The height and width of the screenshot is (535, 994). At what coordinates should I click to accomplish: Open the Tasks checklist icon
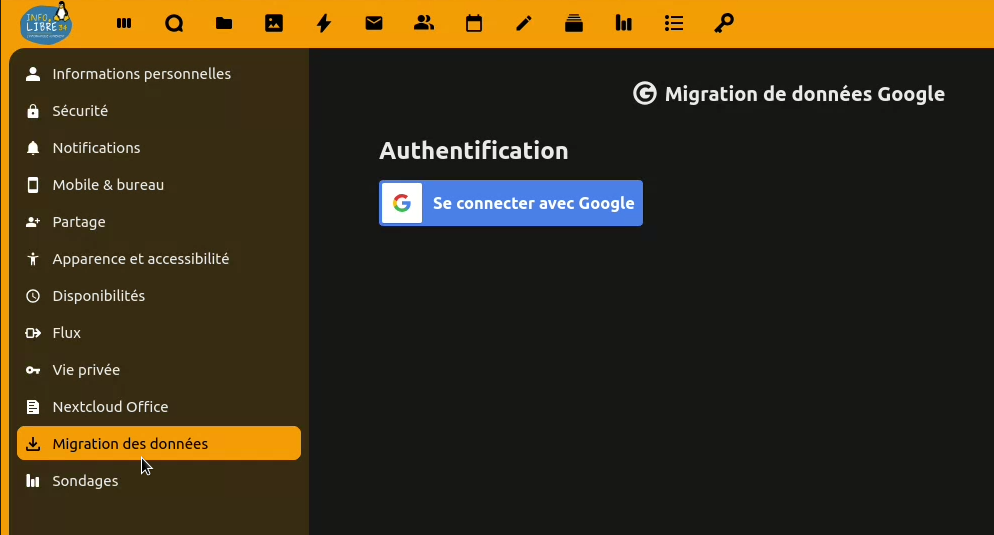[x=674, y=23]
